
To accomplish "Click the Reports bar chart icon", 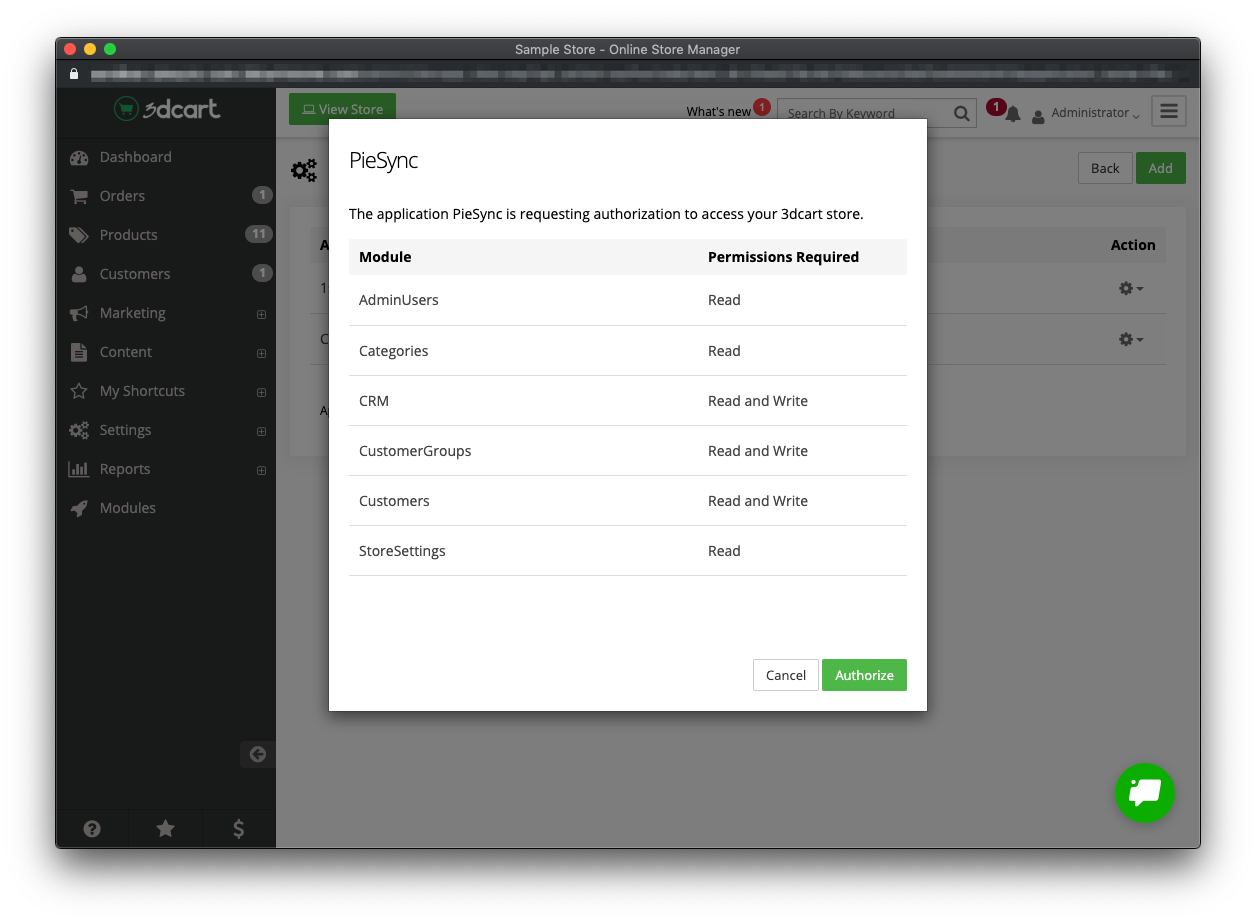I will (79, 469).
